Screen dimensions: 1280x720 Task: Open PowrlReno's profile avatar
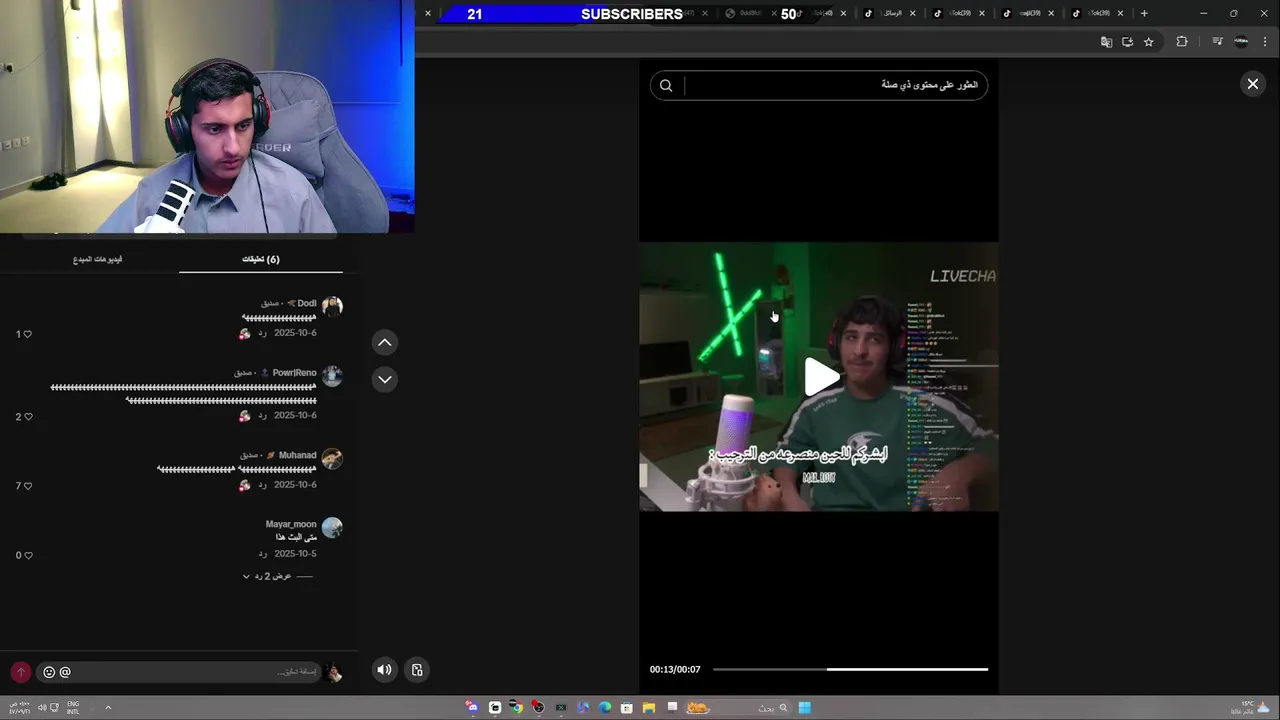[332, 376]
